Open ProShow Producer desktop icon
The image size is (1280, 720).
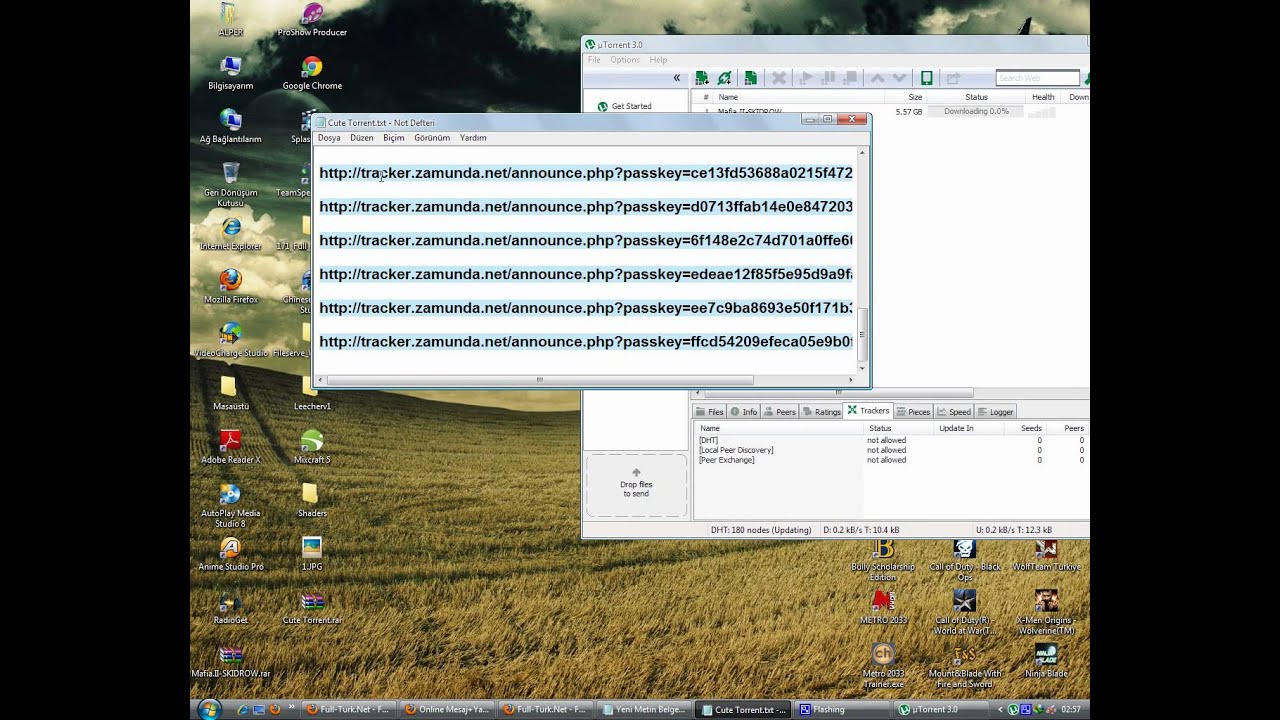coord(312,19)
